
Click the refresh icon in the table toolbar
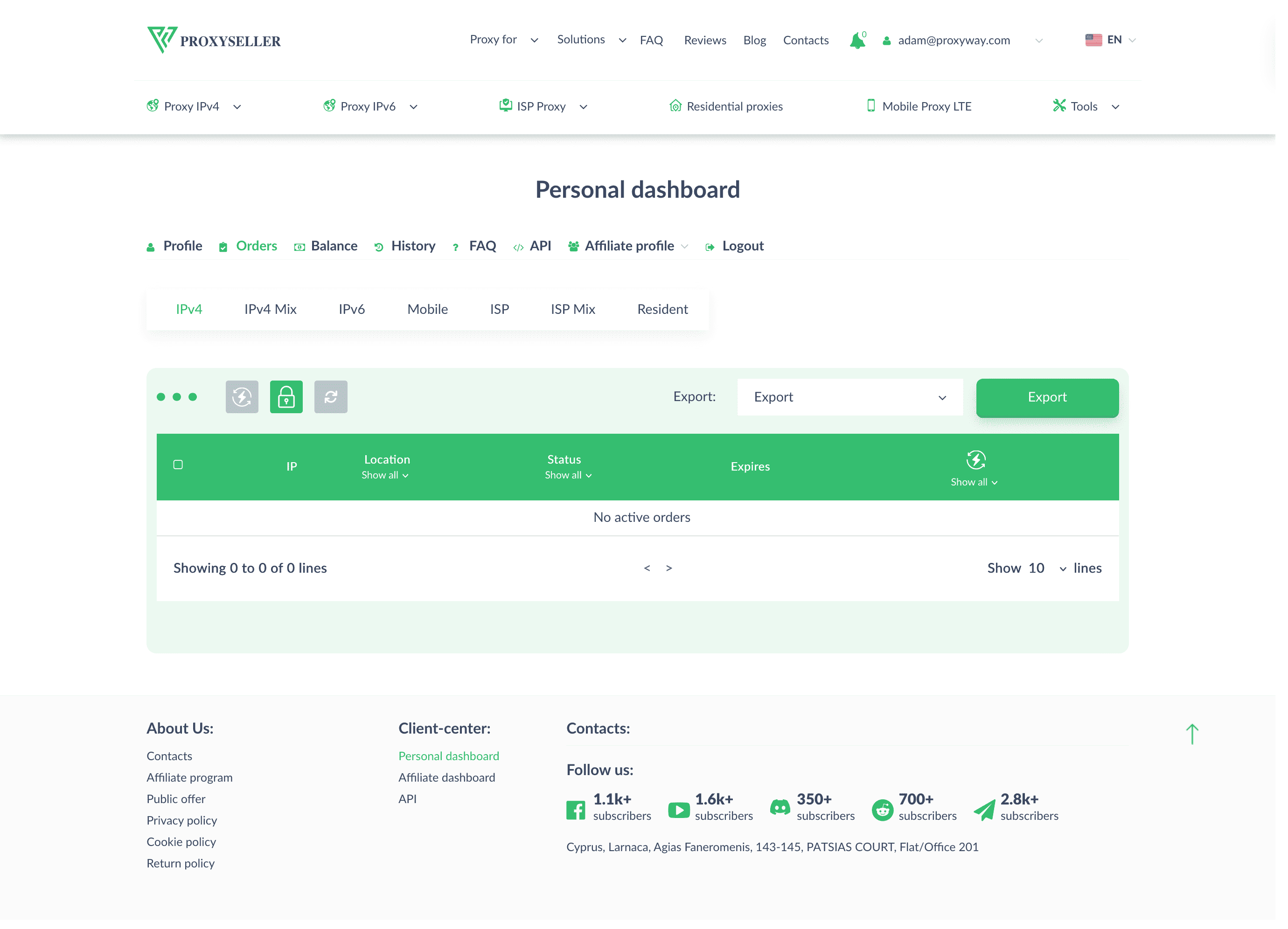pyautogui.click(x=331, y=396)
